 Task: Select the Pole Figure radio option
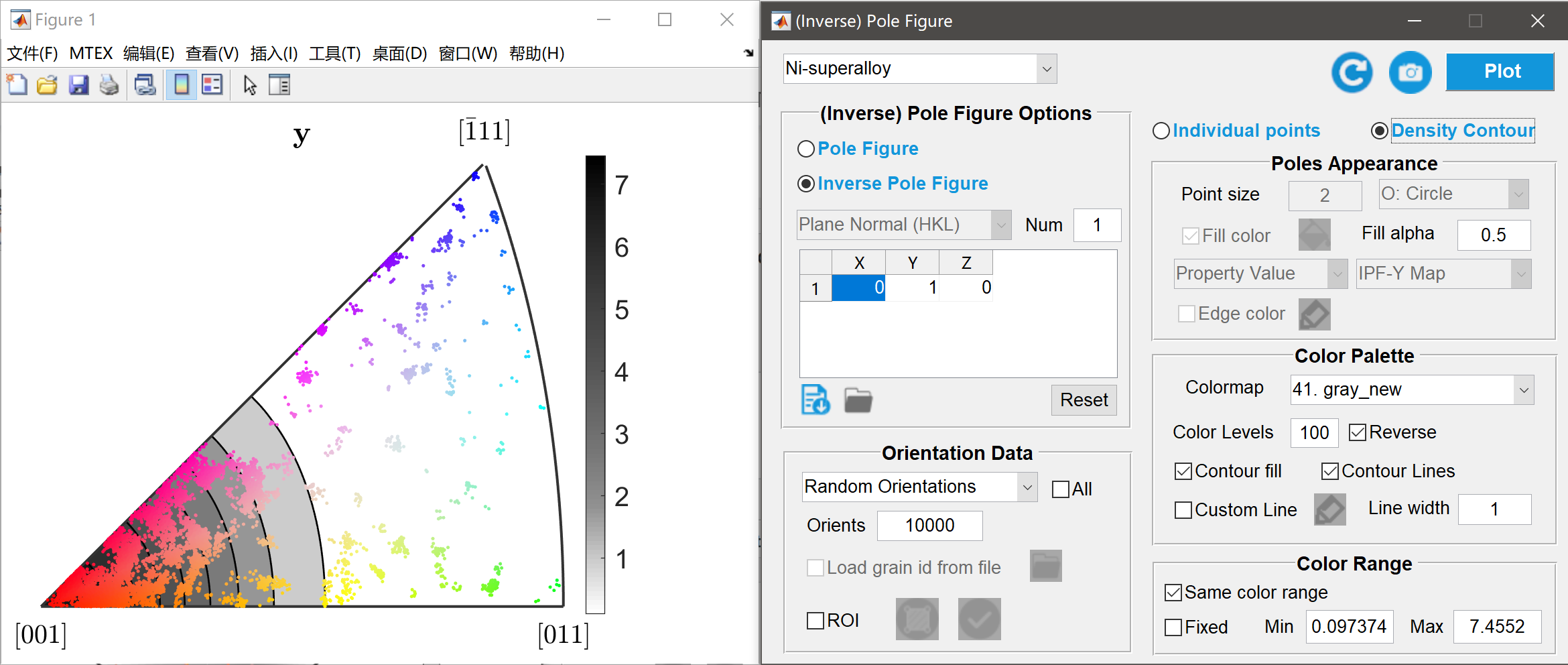pyautogui.click(x=806, y=149)
